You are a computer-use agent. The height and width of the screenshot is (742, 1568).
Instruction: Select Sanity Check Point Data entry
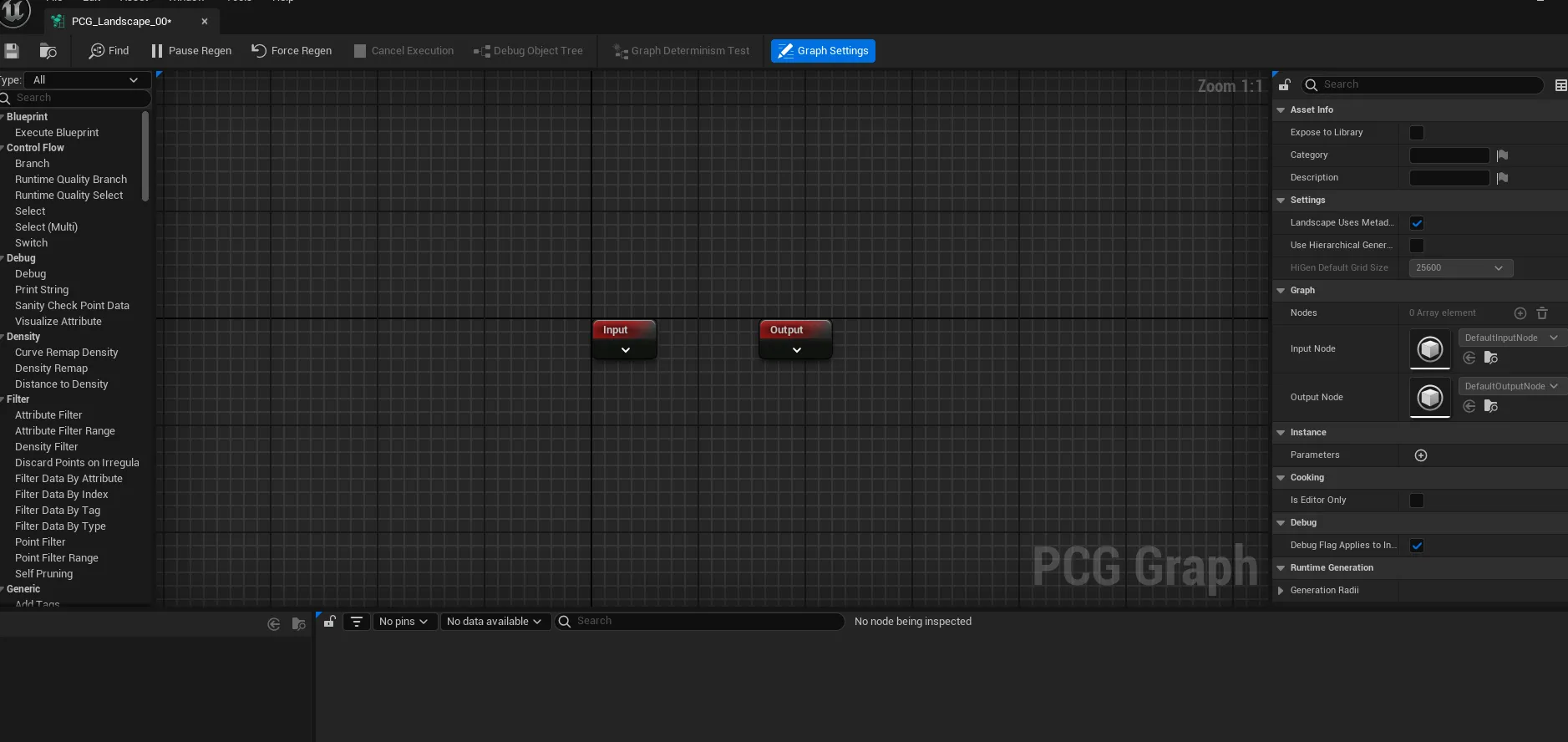coord(72,306)
